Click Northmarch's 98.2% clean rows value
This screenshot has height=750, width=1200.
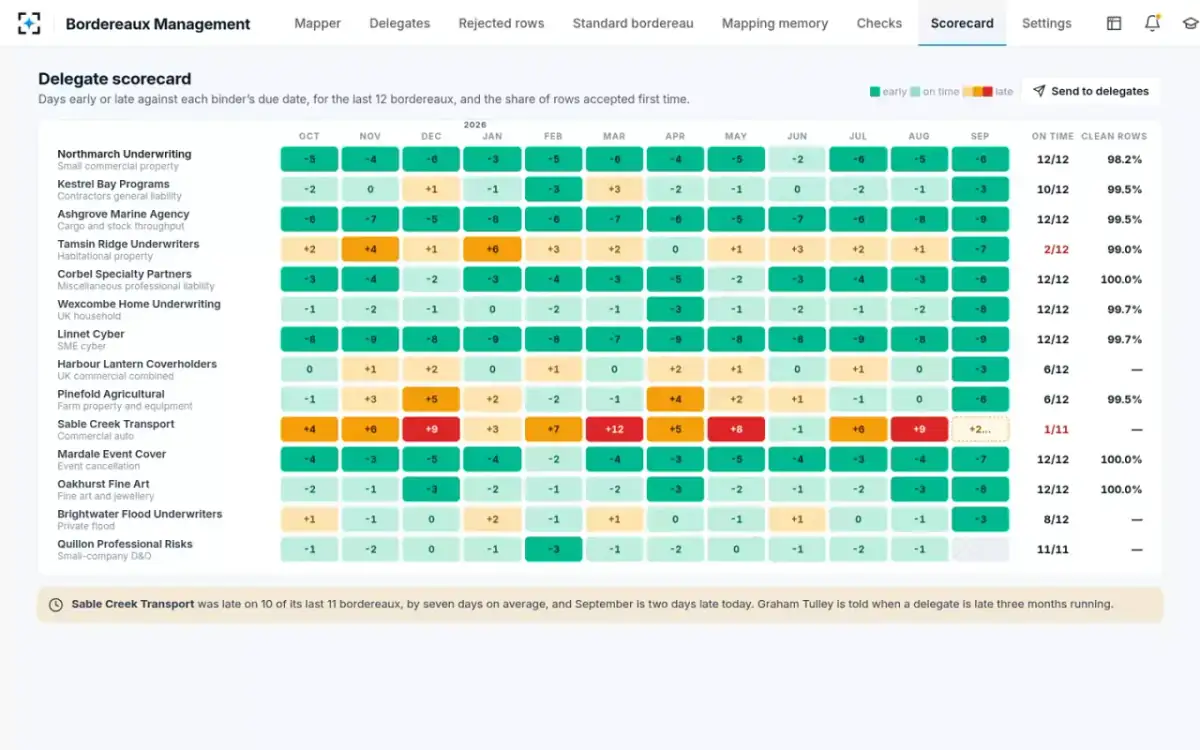(1125, 159)
